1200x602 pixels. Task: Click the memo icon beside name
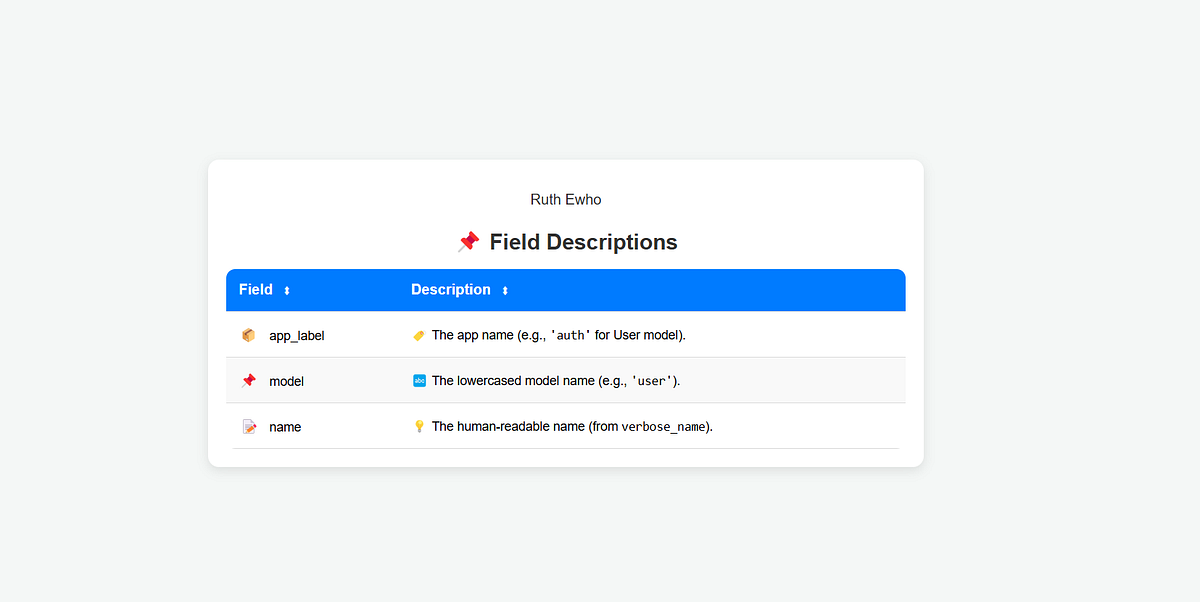click(x=247, y=426)
